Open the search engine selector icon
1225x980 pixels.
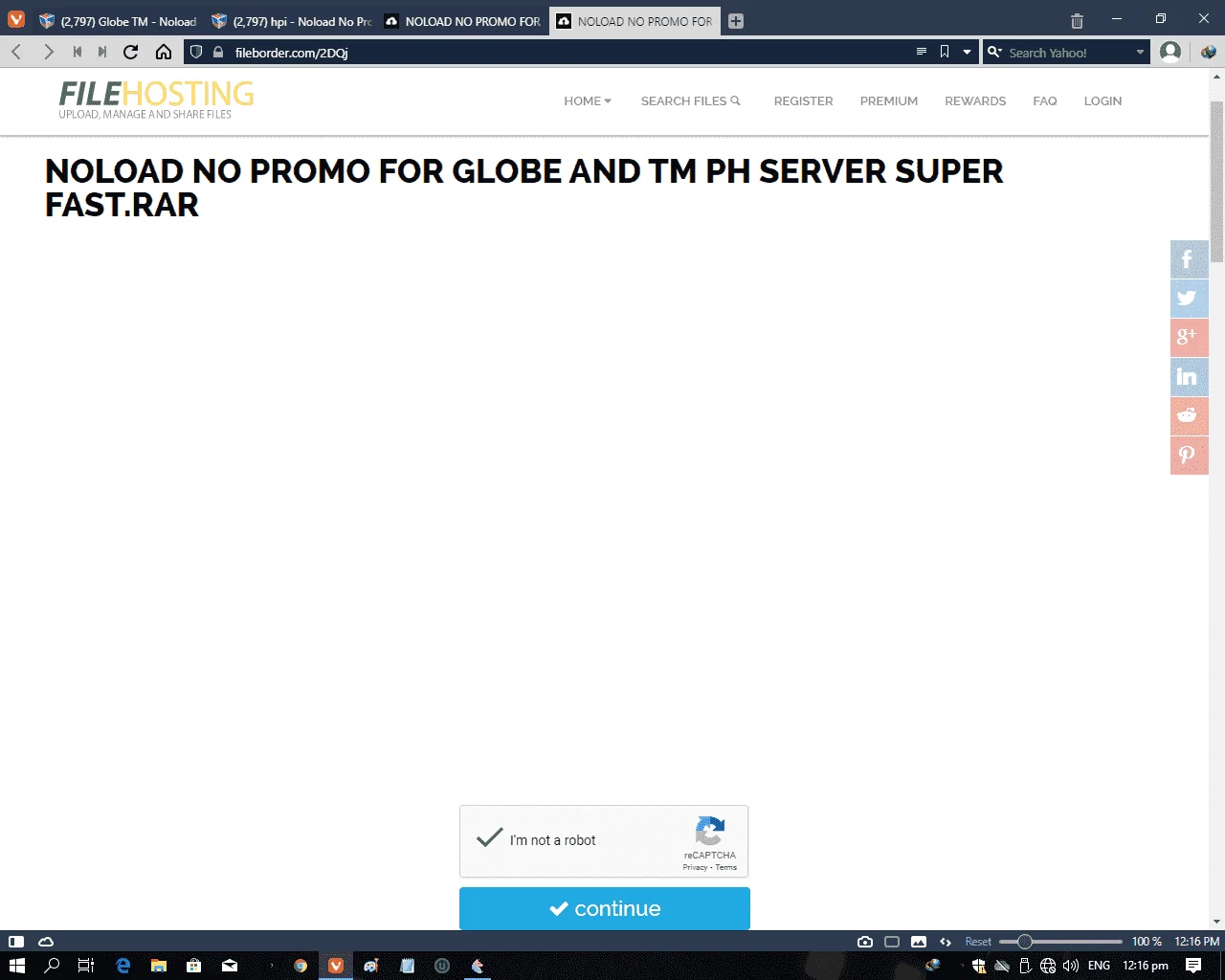click(x=995, y=52)
